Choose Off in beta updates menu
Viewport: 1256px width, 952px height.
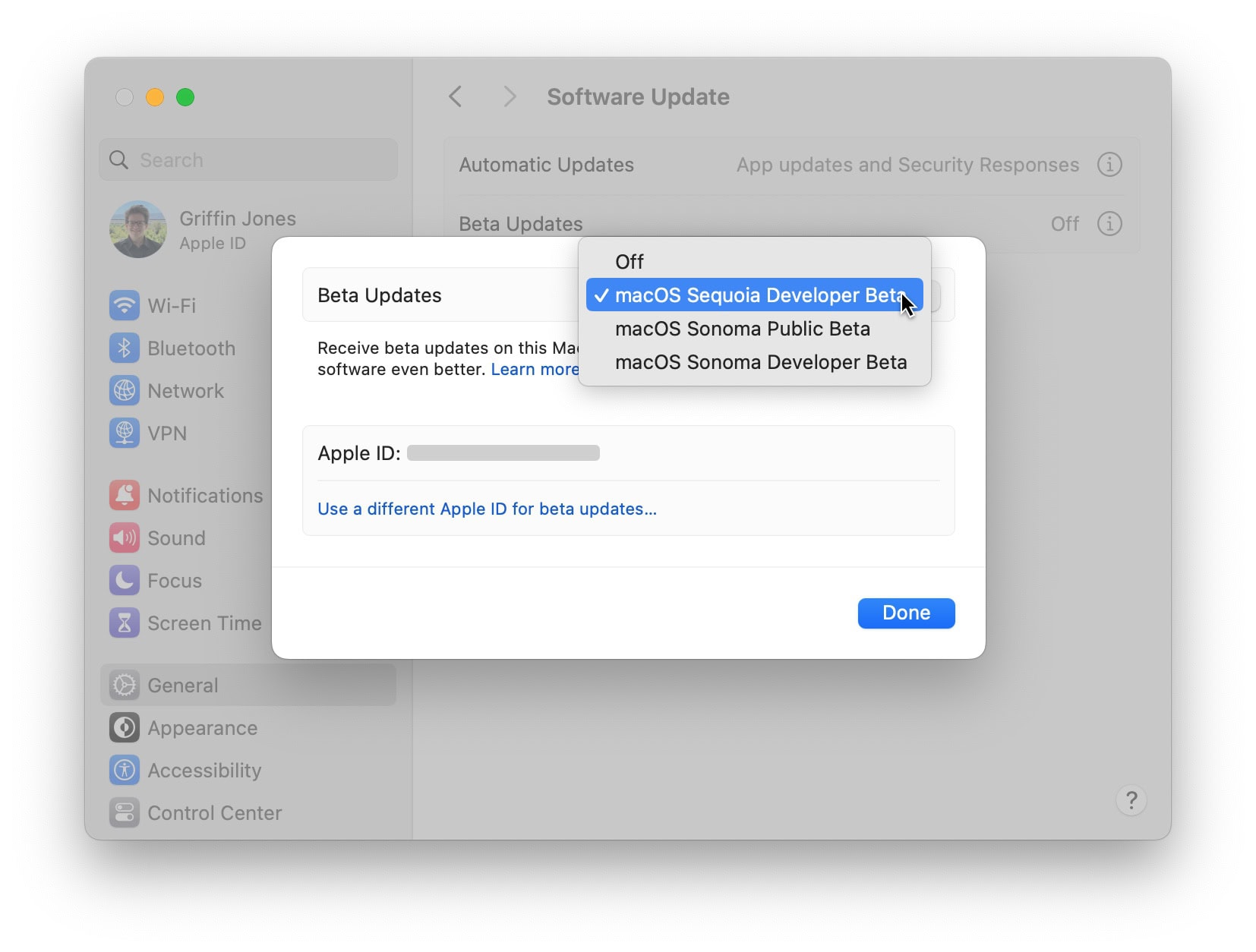[630, 262]
